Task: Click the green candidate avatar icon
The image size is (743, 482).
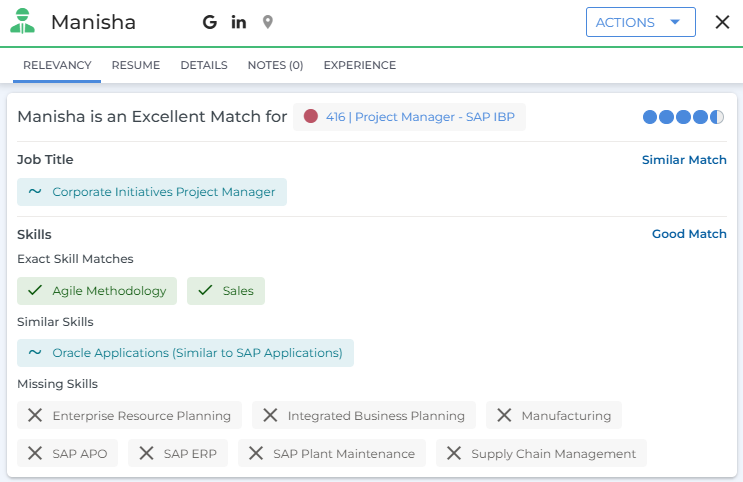Action: point(22,22)
